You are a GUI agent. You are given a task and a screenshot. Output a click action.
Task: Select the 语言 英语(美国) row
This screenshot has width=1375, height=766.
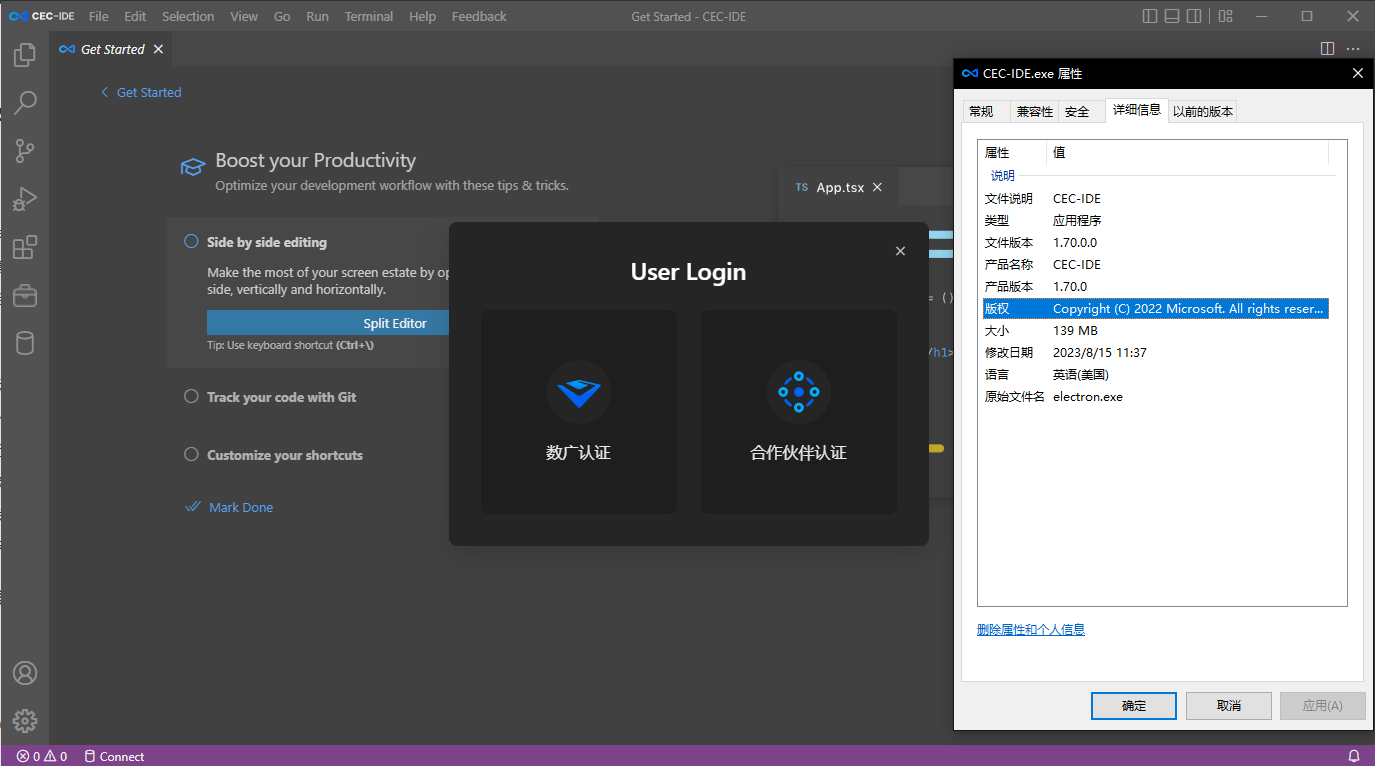(1155, 374)
